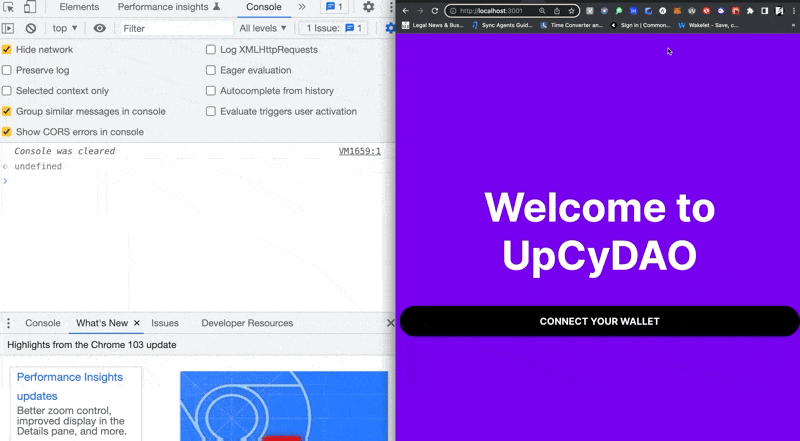Show the console sidebar panel icon
The image size is (800, 441).
(x=8, y=28)
